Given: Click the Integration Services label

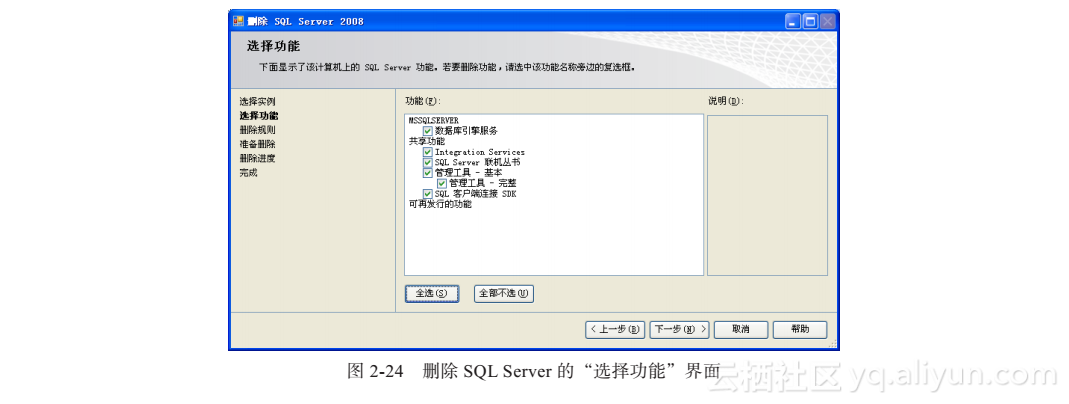Looking at the screenshot, I should pyautogui.click(x=480, y=152).
